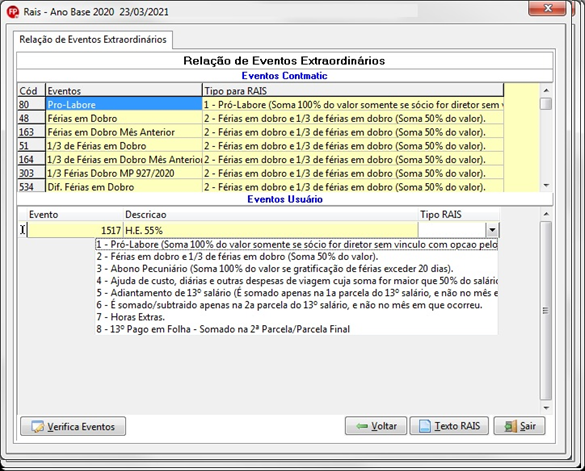Choose 3 - Abono Pecuniário from list
Image resolution: width=585 pixels, height=471 pixels.
tap(275, 269)
